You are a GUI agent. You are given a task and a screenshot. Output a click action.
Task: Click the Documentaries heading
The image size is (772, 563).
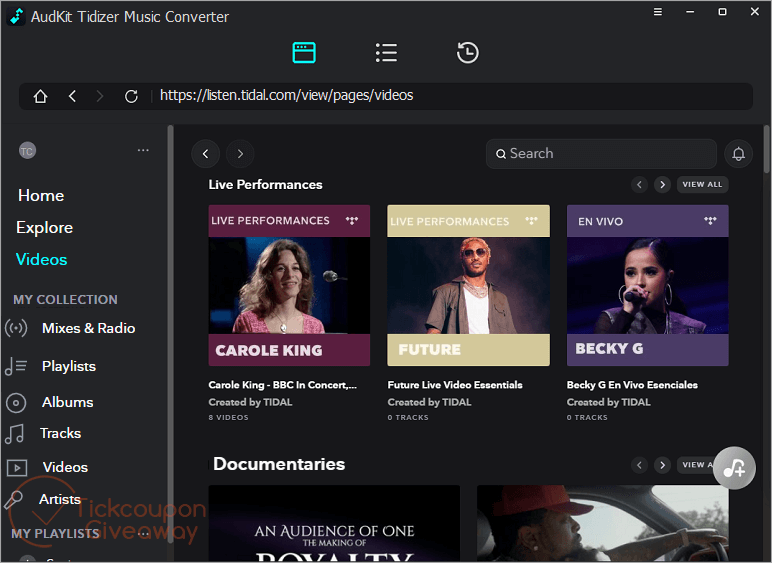point(279,464)
